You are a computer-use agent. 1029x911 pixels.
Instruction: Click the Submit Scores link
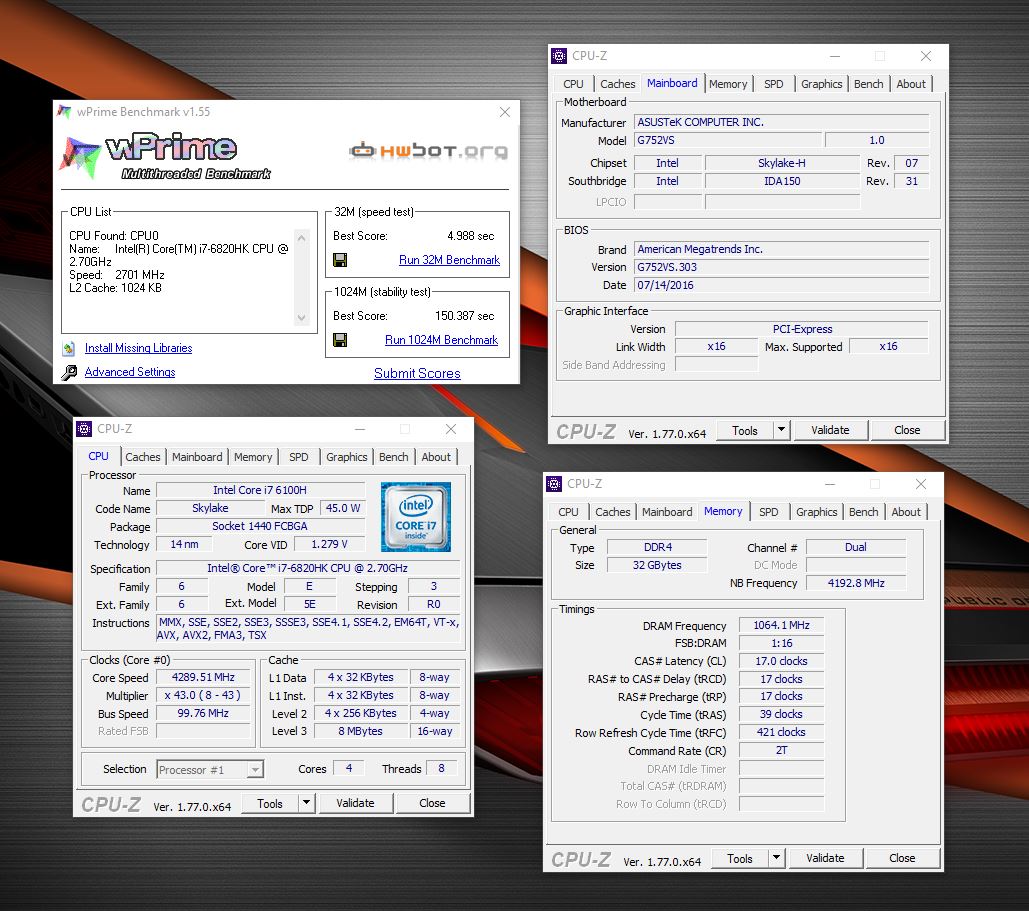(x=417, y=373)
